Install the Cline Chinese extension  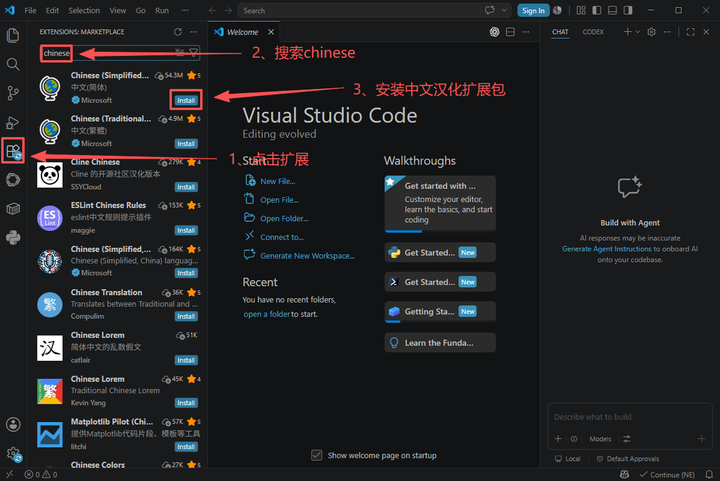point(186,187)
